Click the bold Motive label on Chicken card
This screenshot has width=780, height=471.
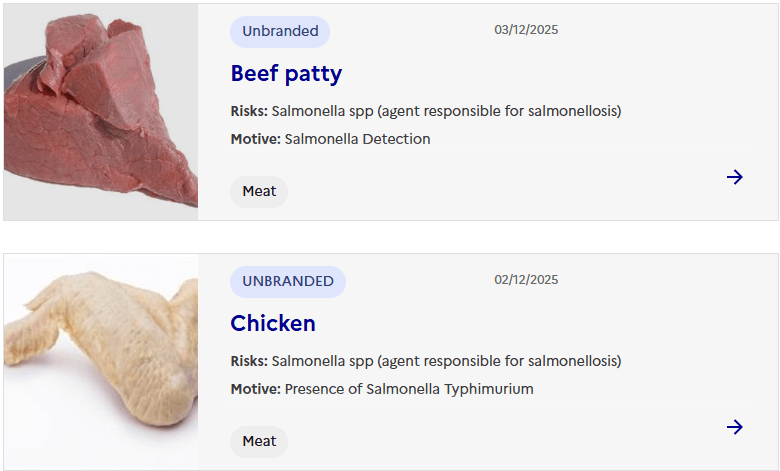click(x=255, y=389)
